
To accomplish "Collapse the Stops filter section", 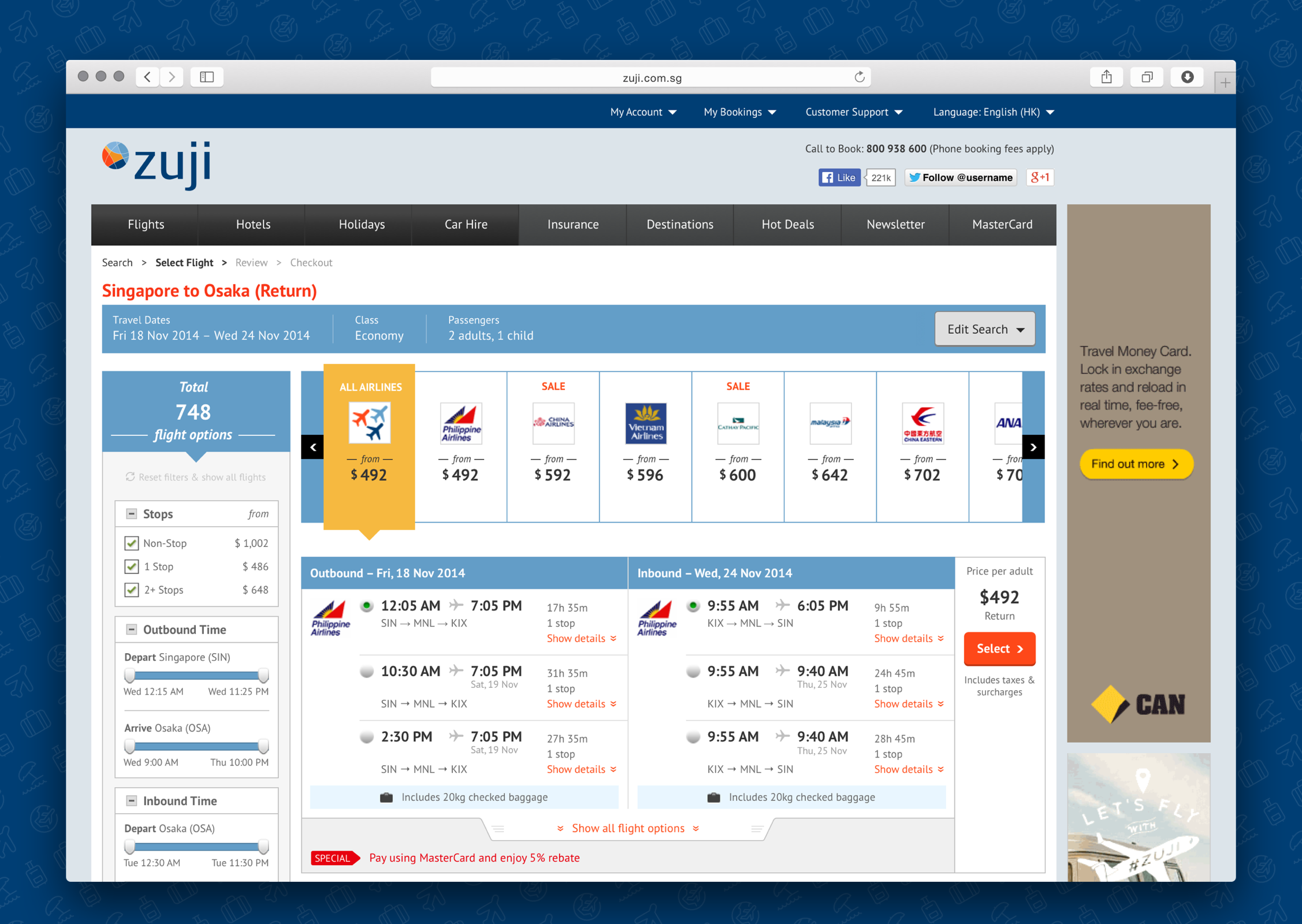I will (x=132, y=513).
